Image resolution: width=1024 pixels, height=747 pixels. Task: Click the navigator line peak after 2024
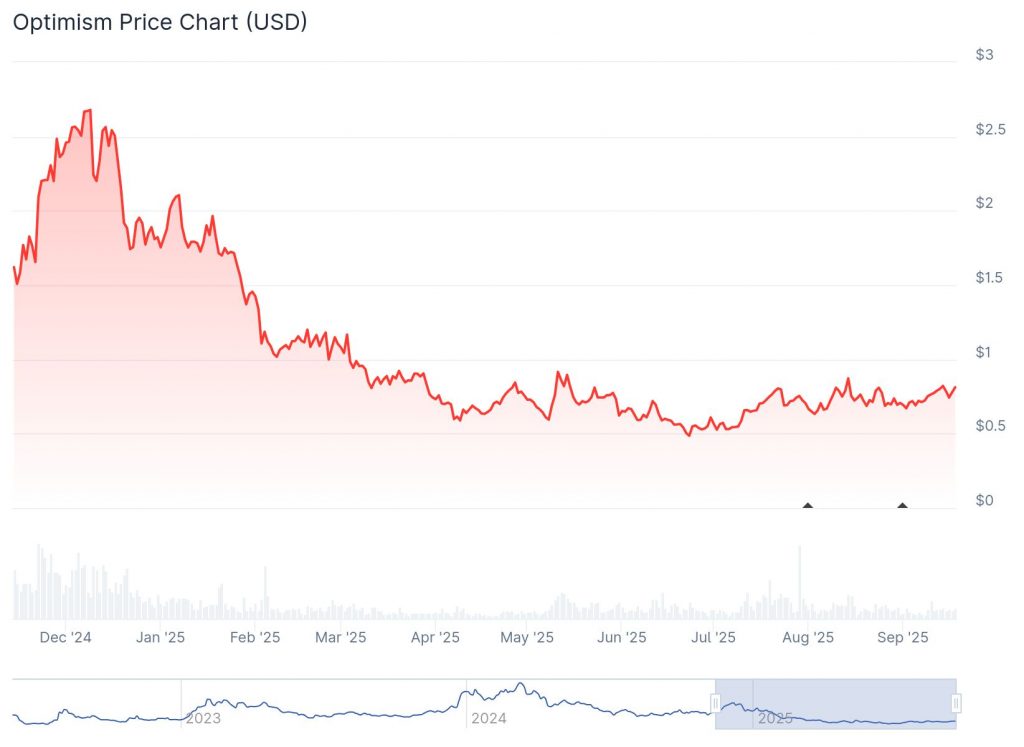coord(519,684)
